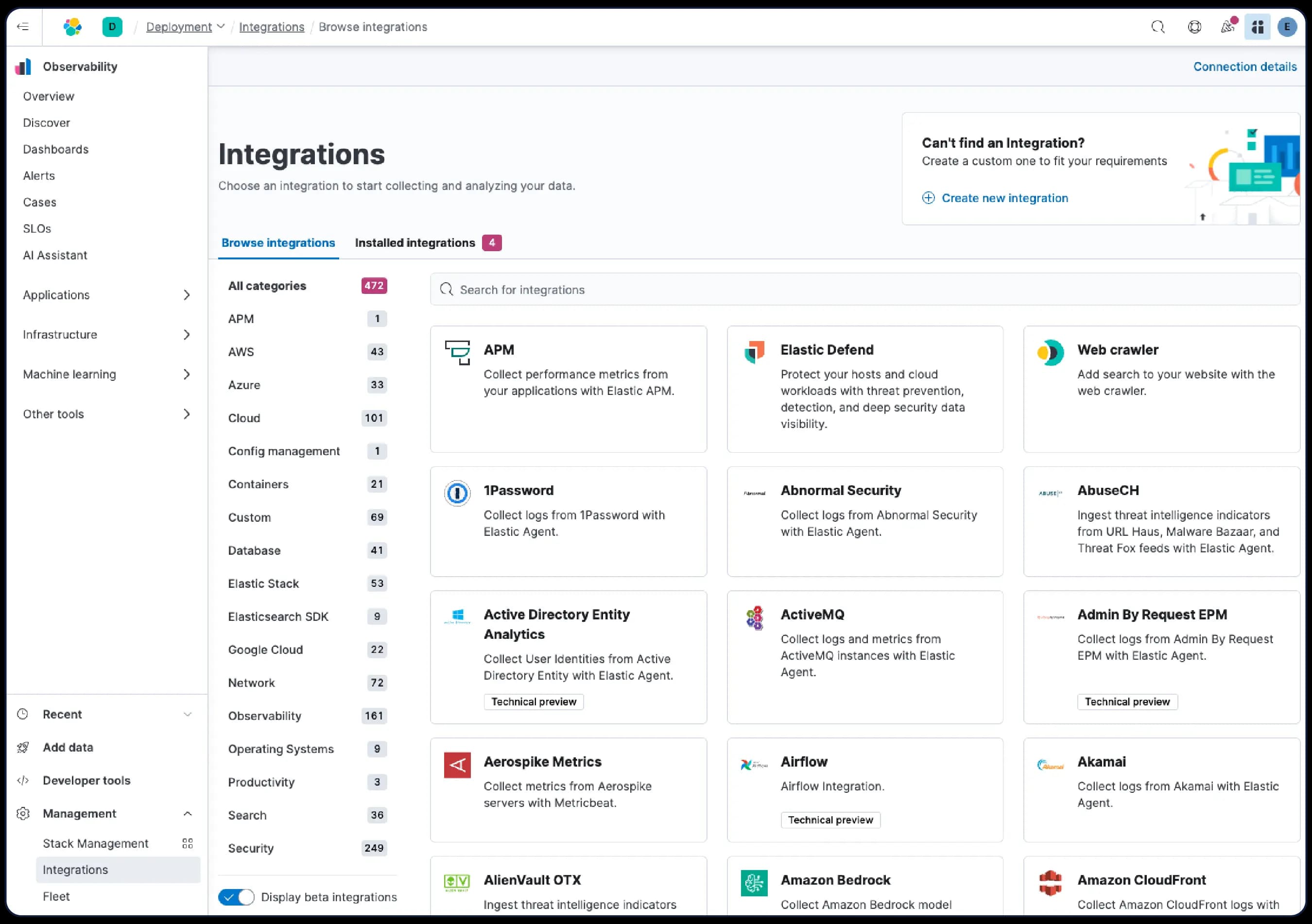Image resolution: width=1312 pixels, height=924 pixels.
Task: Click the AlienVault OTX logo icon
Action: click(x=457, y=883)
